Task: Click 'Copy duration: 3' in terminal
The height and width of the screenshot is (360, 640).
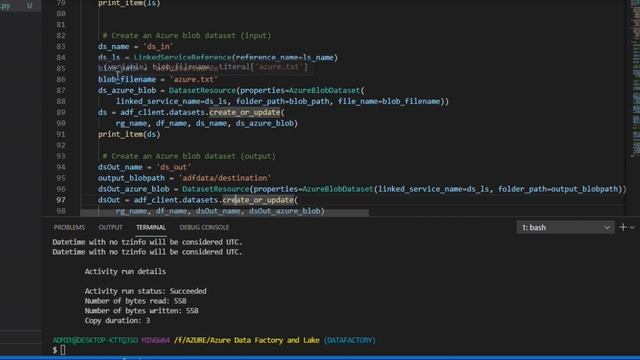Action: tap(117, 320)
